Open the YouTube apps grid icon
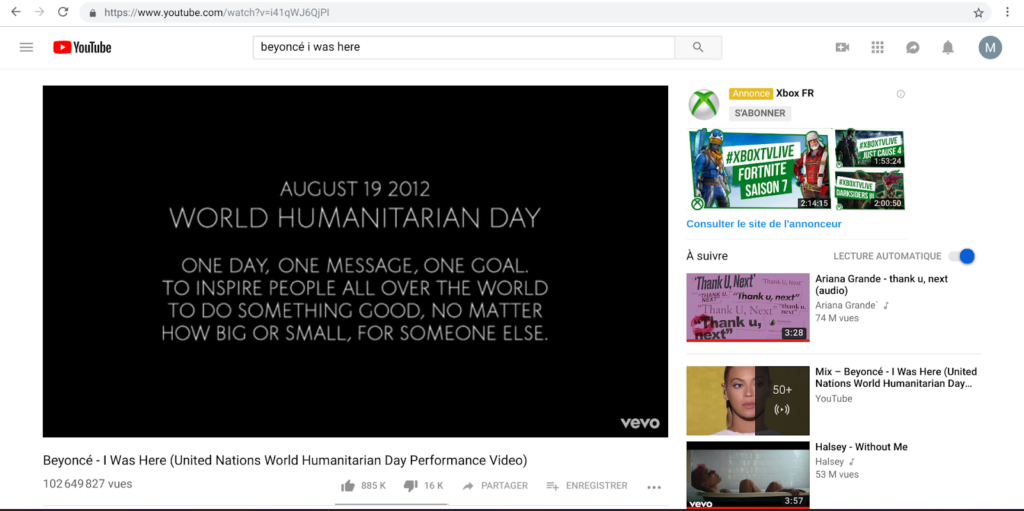Image resolution: width=1024 pixels, height=511 pixels. [878, 47]
